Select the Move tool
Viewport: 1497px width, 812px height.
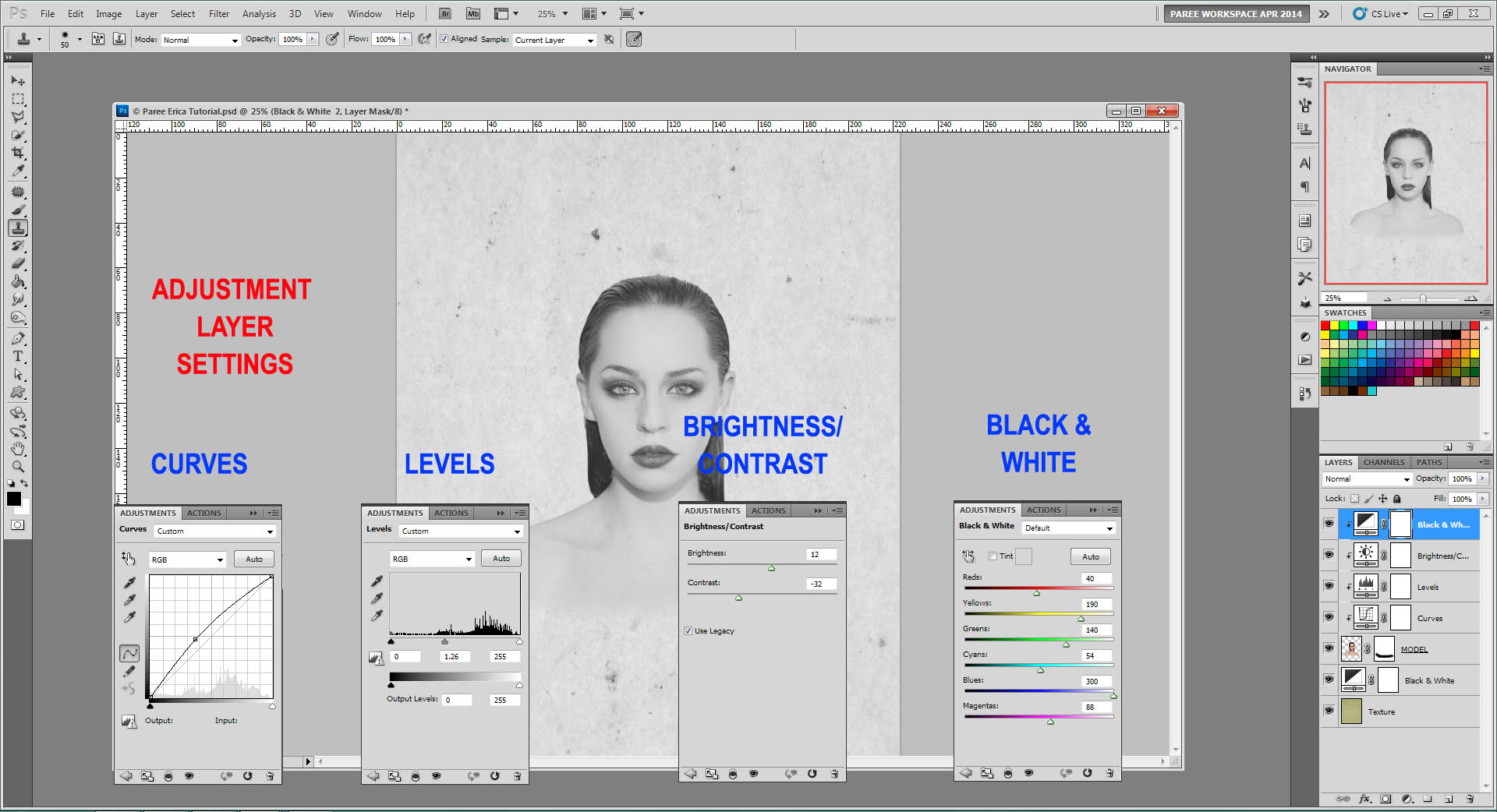point(18,81)
